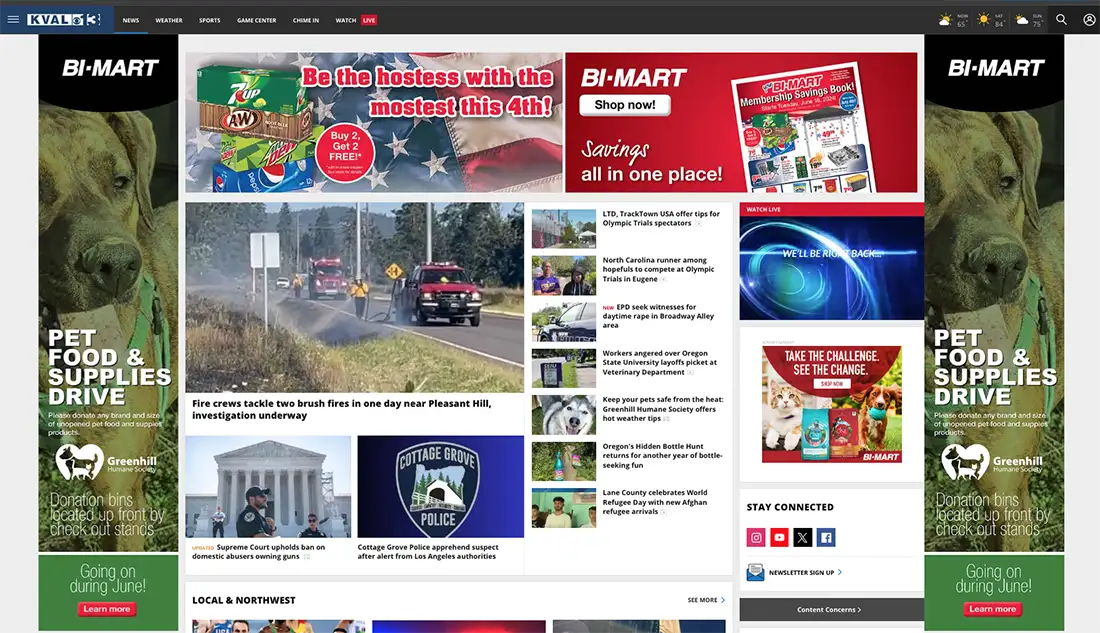Open the bottle hunt story thumbnail
The width and height of the screenshot is (1100, 633).
(x=564, y=461)
